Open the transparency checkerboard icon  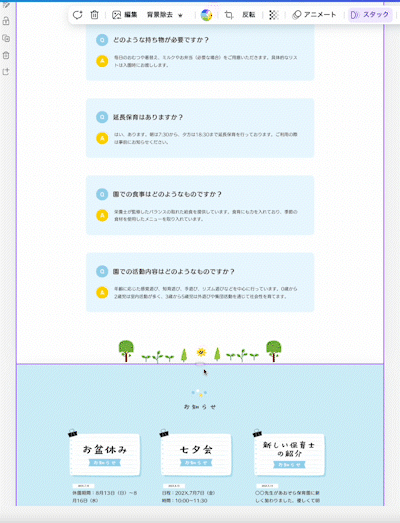(x=274, y=15)
